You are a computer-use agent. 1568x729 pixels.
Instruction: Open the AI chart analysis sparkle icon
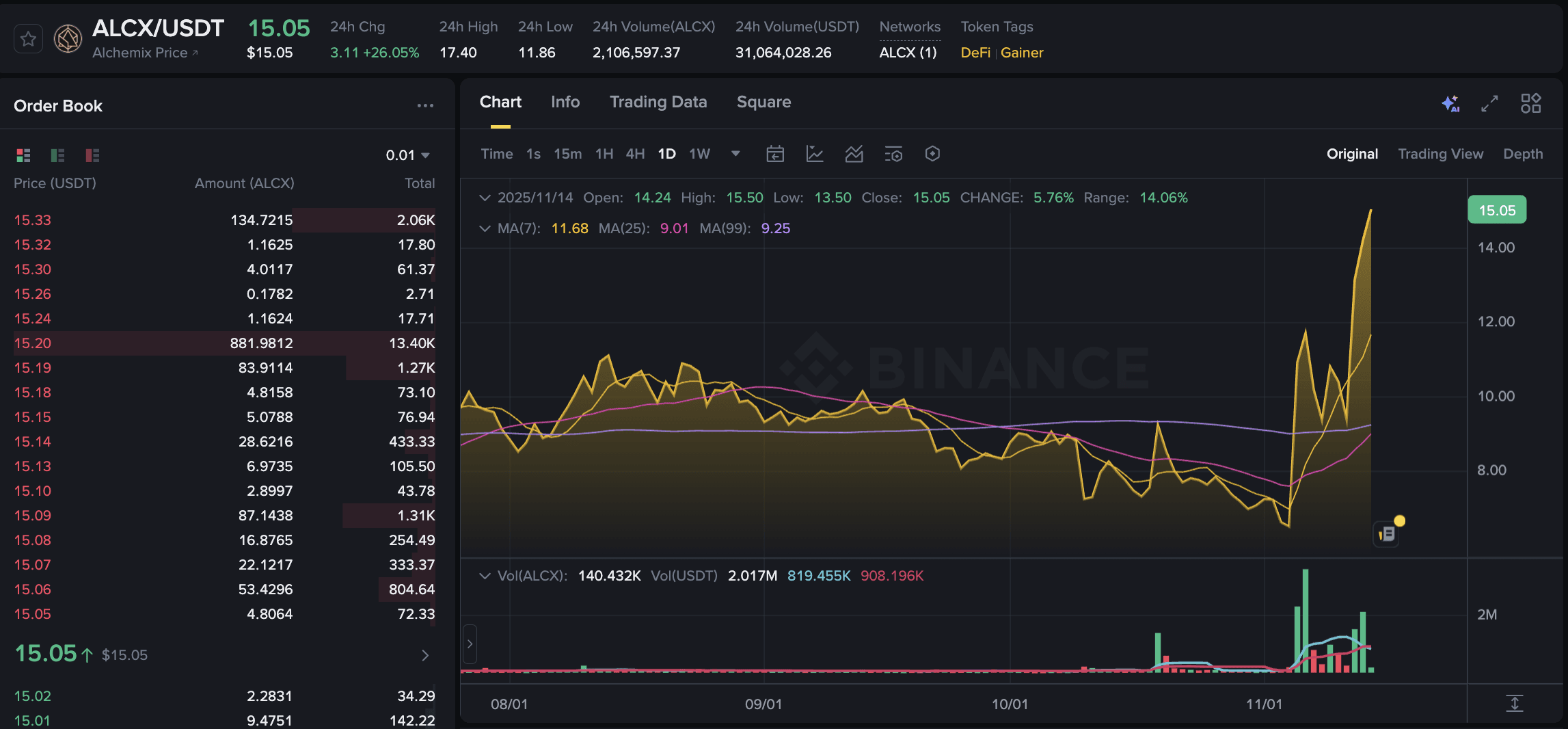1450,103
